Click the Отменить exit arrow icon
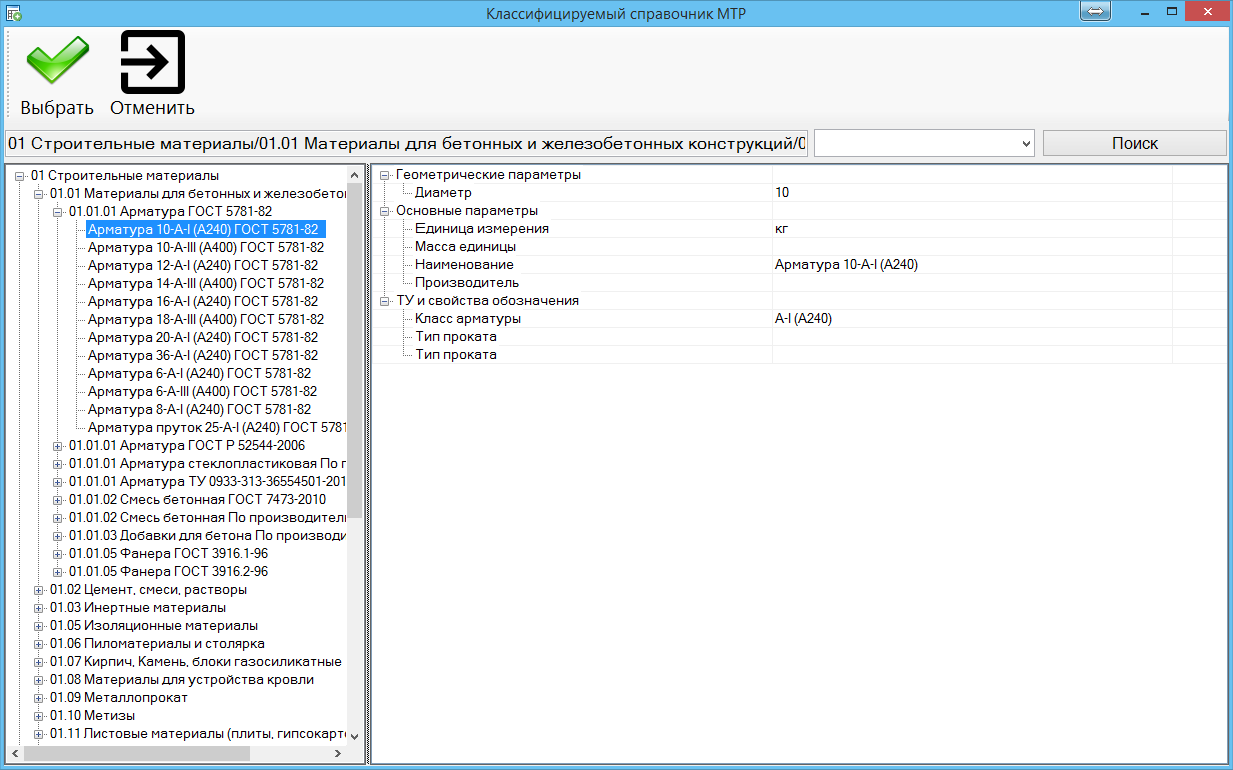The image size is (1233, 770). 152,62
